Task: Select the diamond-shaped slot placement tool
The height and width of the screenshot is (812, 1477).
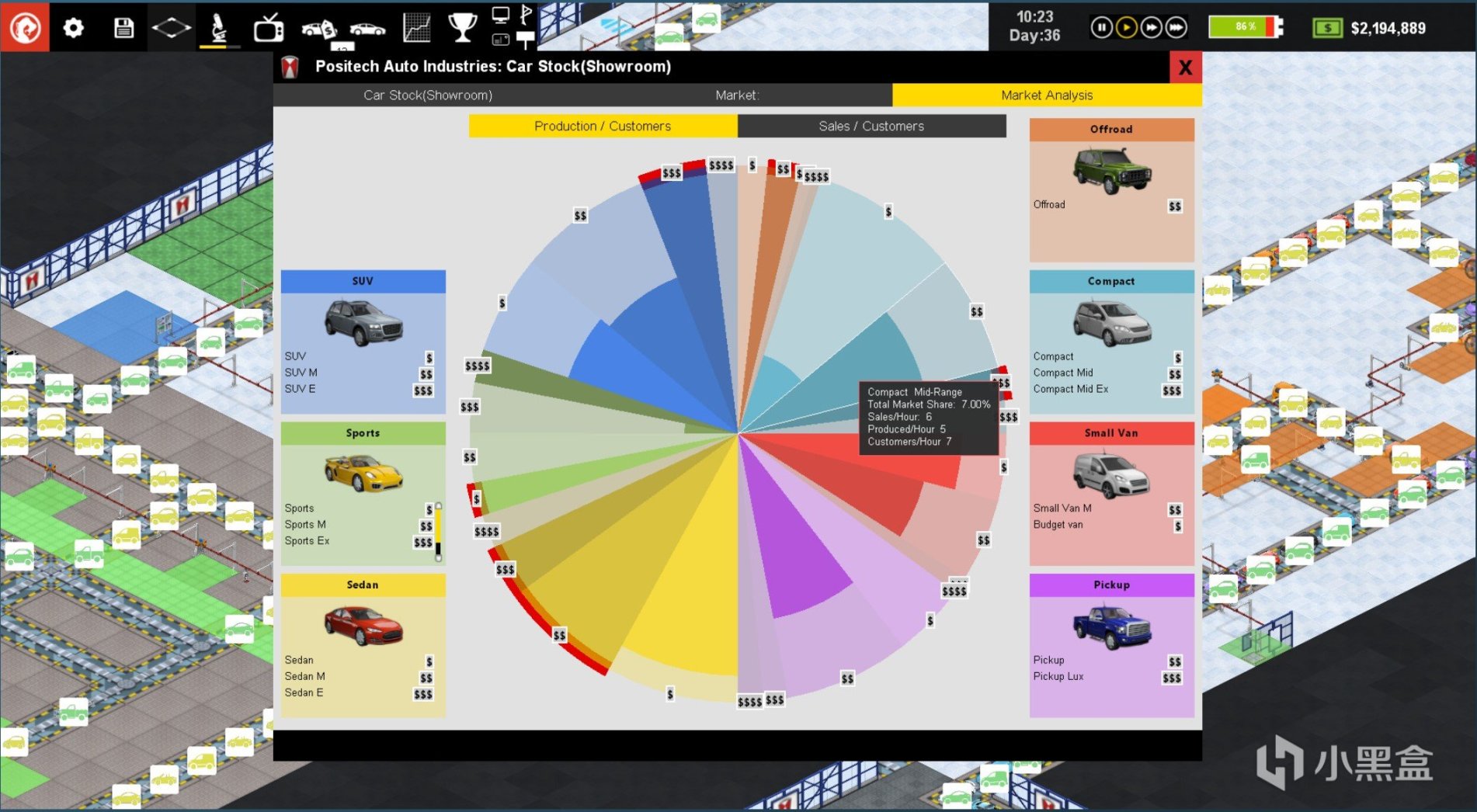Action: tap(171, 29)
